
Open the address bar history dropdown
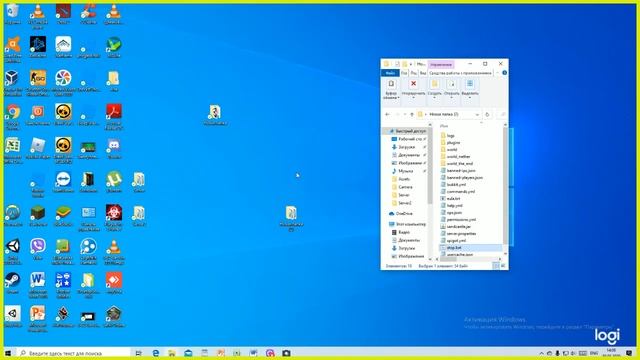pos(477,115)
